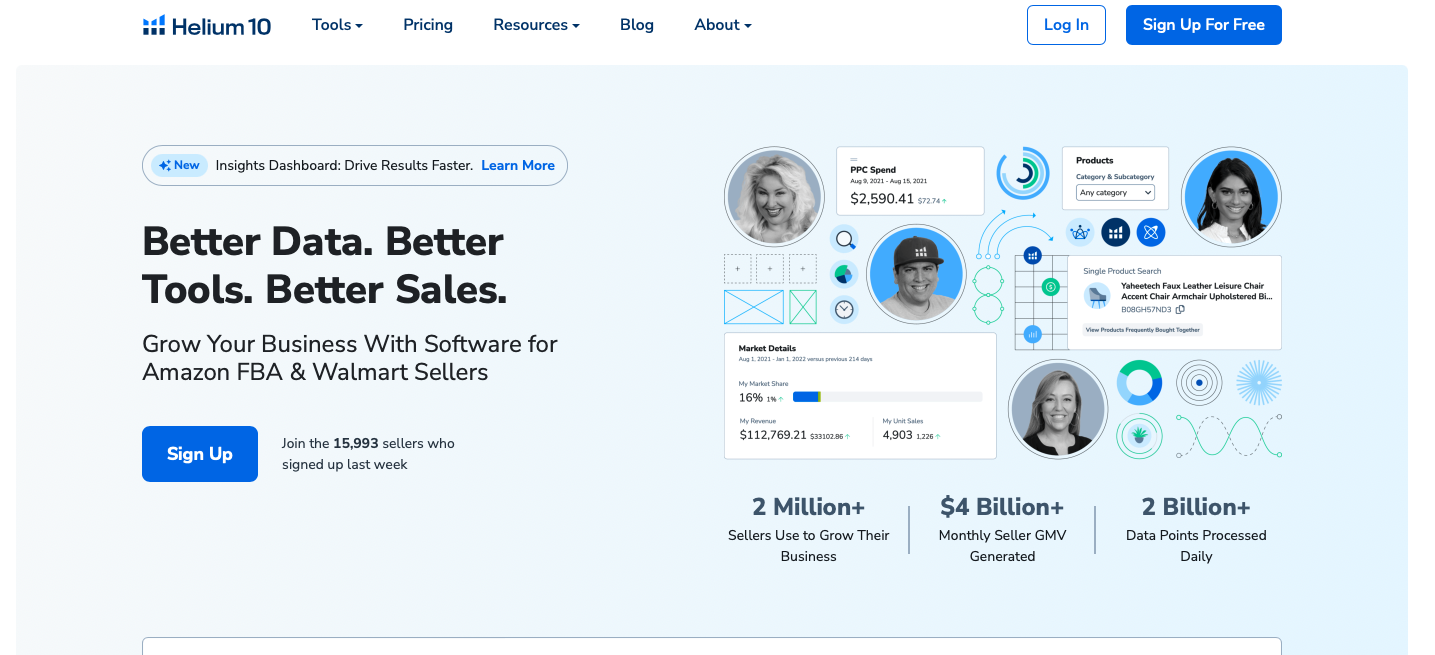
Task: Click View Products Frequently Bought Together
Action: [x=1143, y=330]
